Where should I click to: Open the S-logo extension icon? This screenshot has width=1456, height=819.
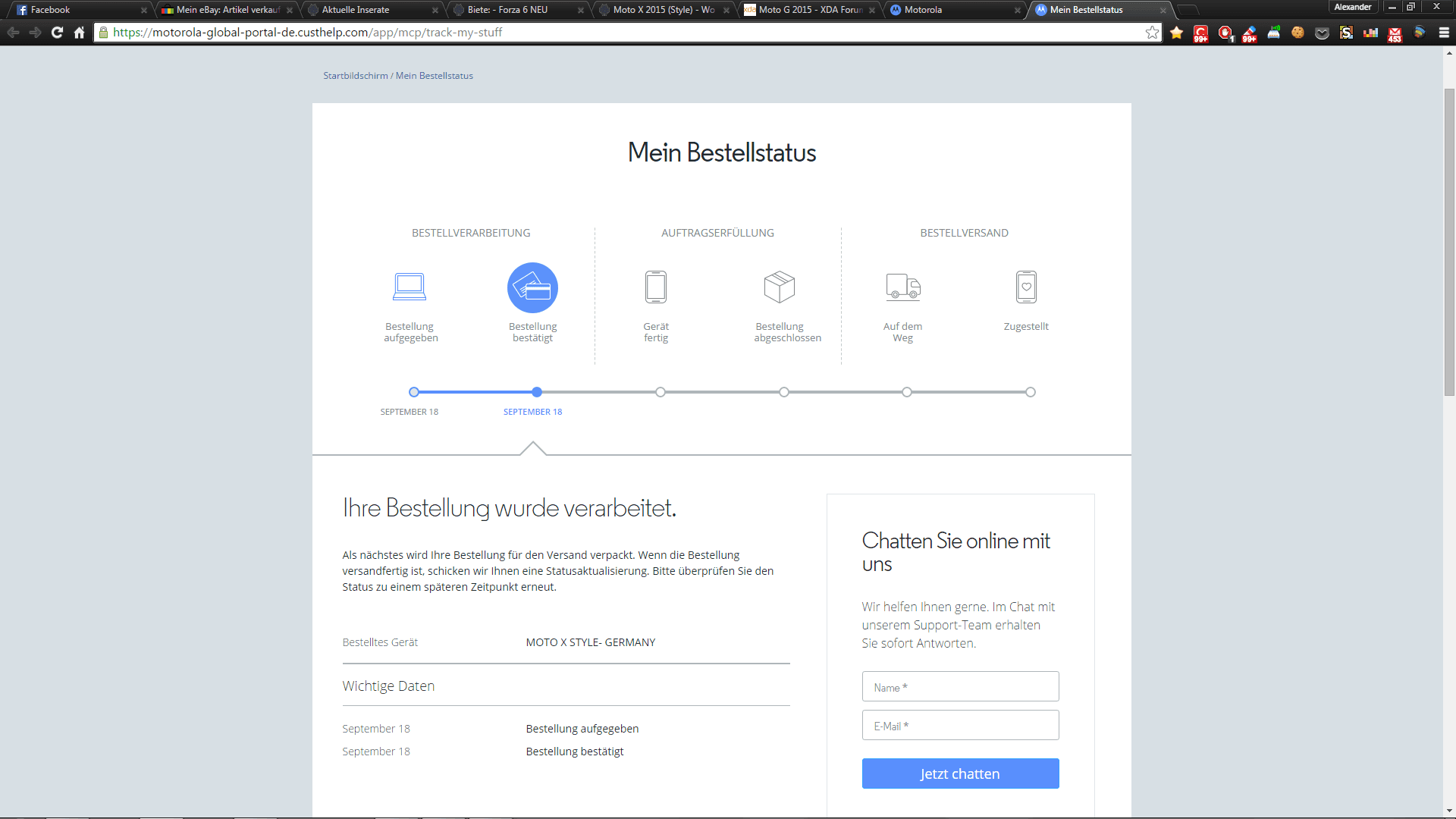point(1346,33)
